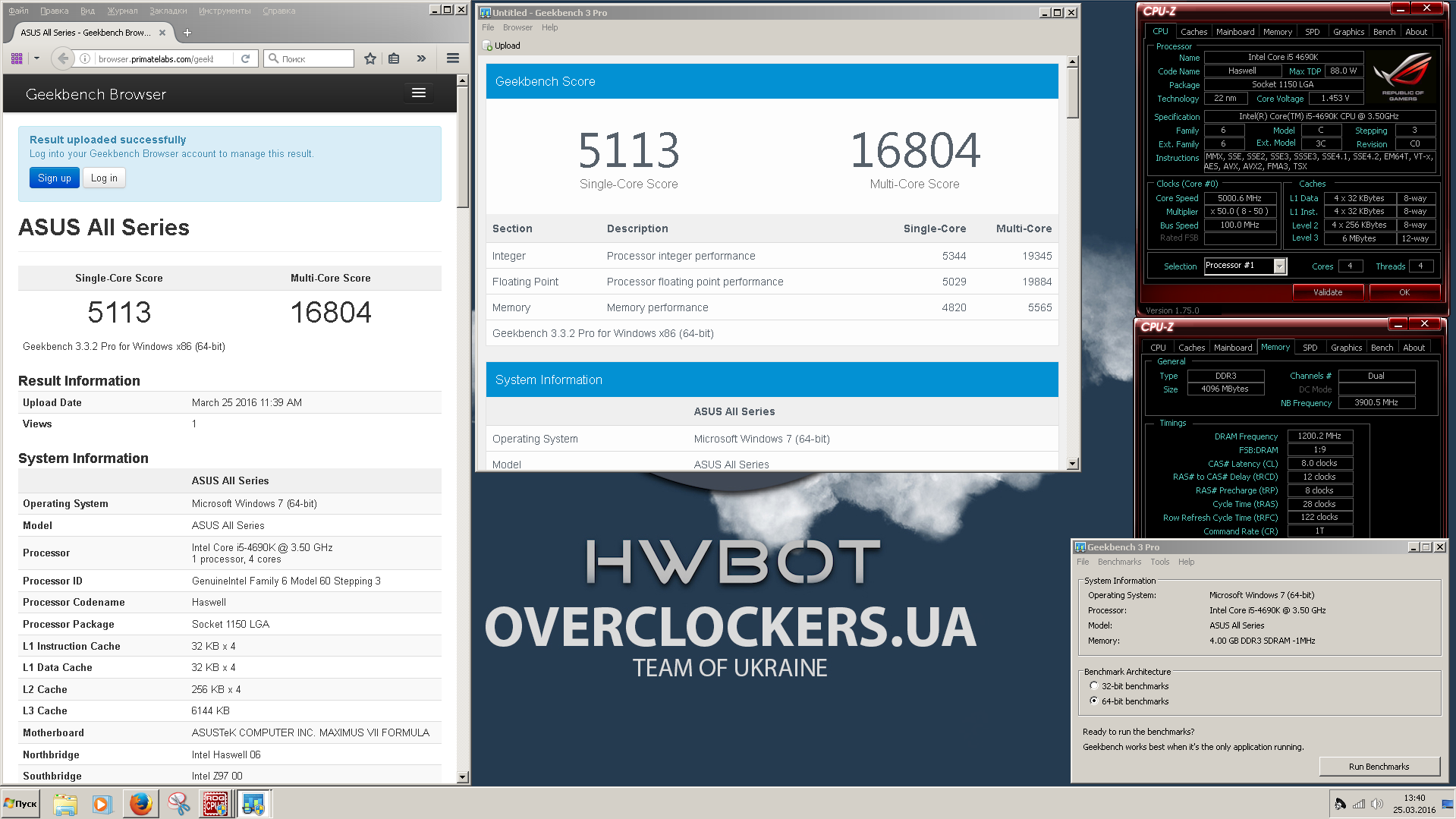The width and height of the screenshot is (1456, 819).
Task: Switch to Caches tab in upper CPU-Z
Action: pyautogui.click(x=1193, y=32)
